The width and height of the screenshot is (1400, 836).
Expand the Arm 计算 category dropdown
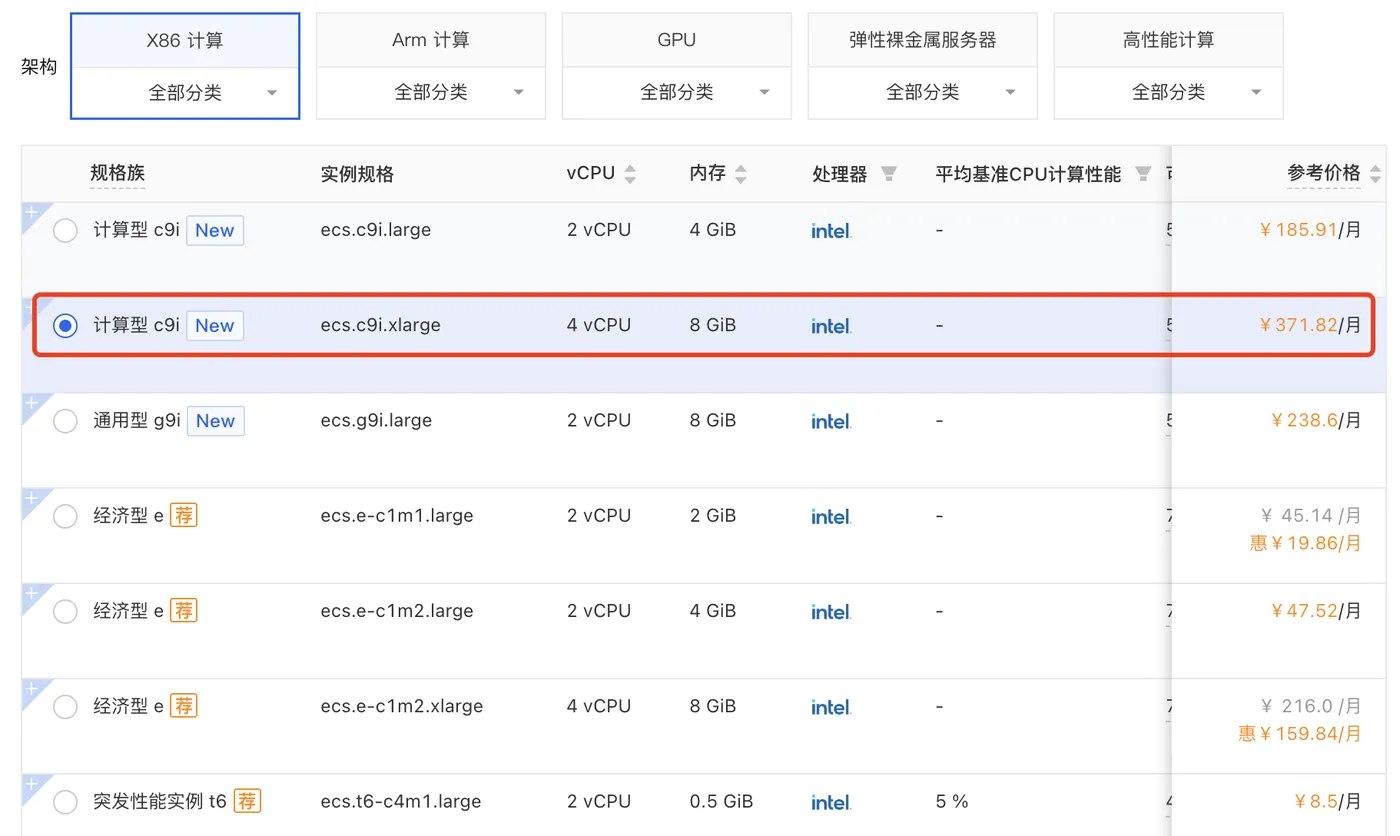point(431,93)
